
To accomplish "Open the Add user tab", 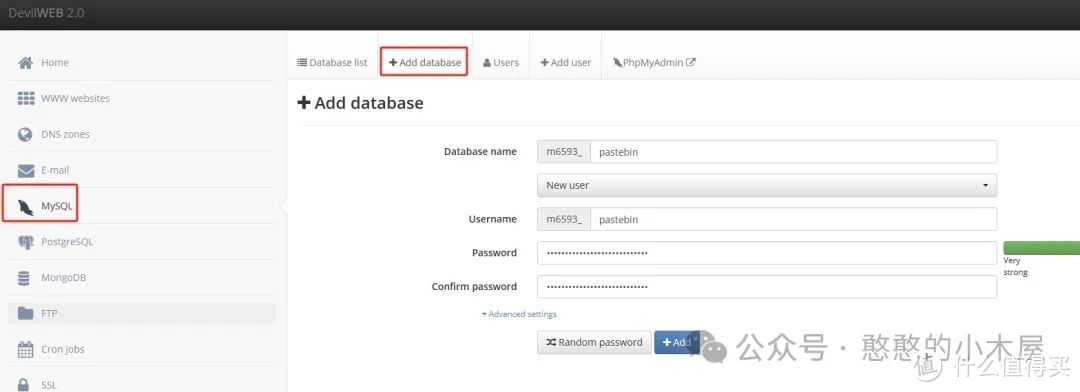I will (565, 63).
